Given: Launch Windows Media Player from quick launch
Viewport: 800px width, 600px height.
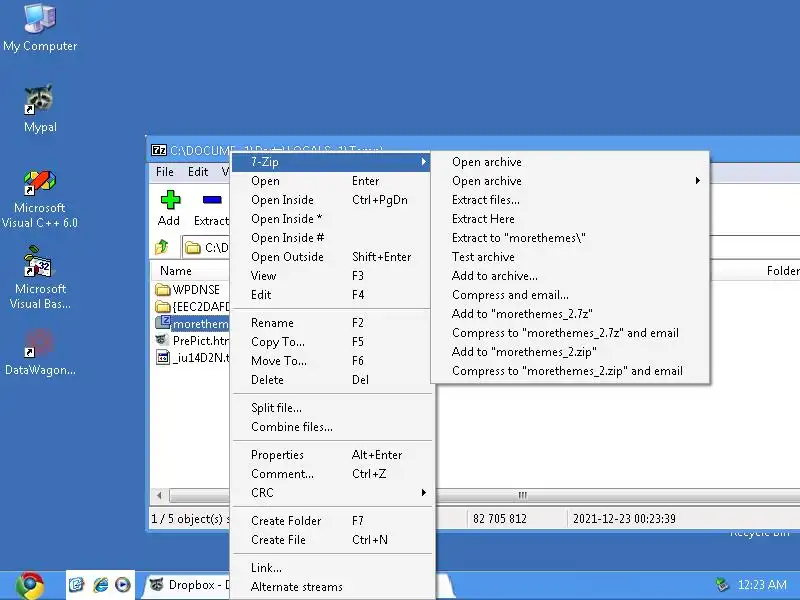Looking at the screenshot, I should tap(122, 584).
